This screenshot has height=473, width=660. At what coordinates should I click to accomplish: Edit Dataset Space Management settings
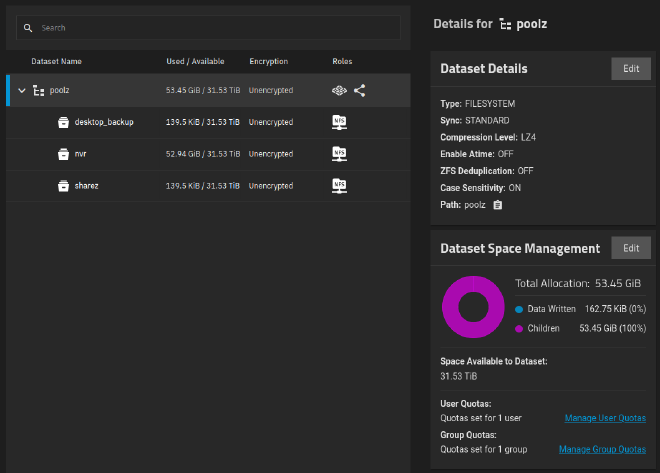[630, 248]
